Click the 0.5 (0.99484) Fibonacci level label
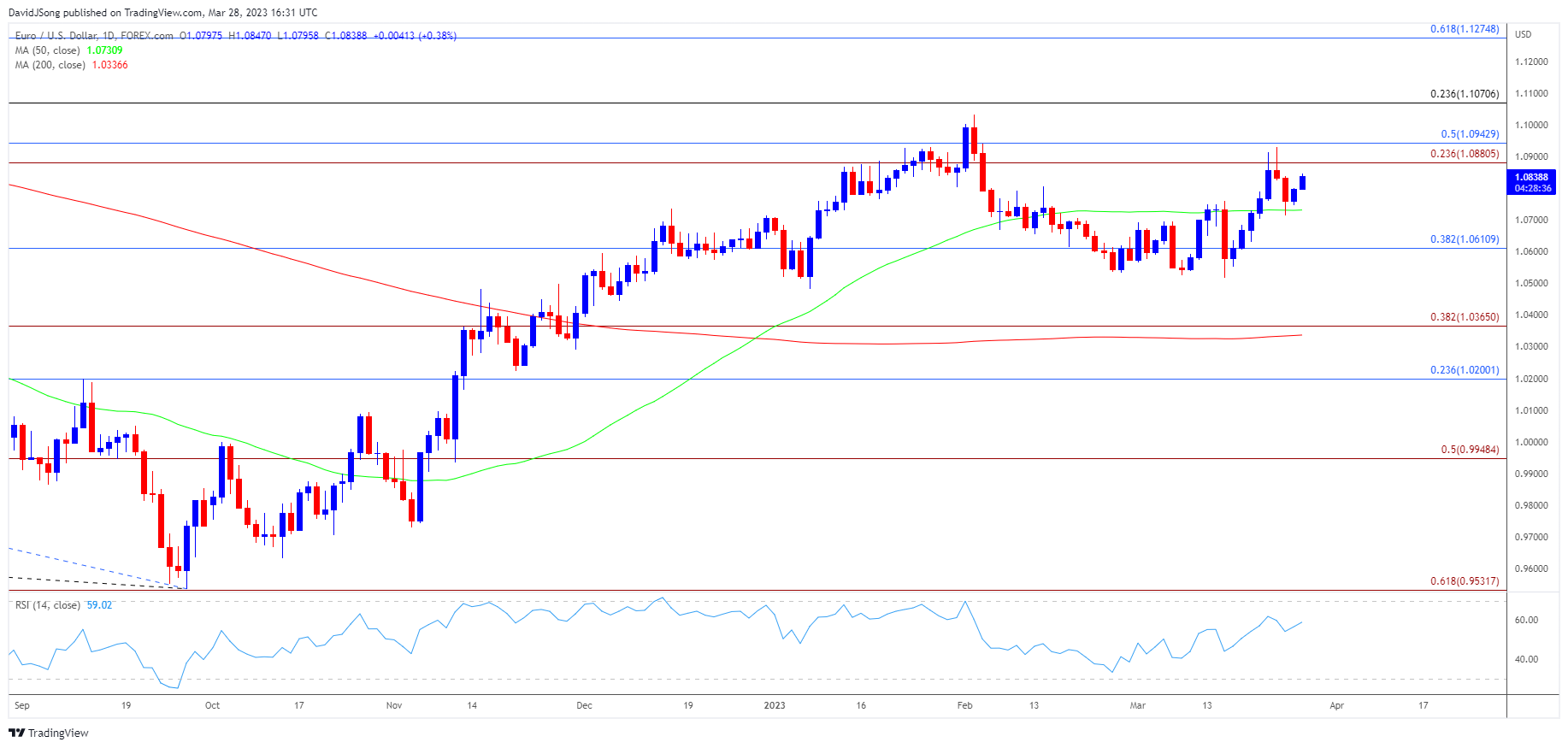The image size is (1568, 748). [1470, 450]
